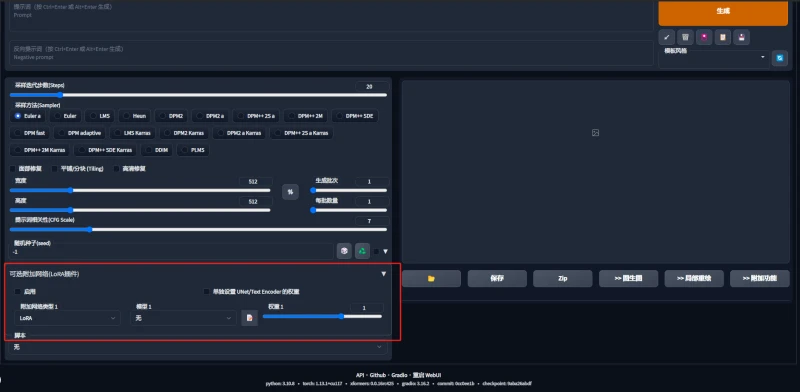
Task: Click the dice icon to randomize the seed
Action: pos(344,251)
